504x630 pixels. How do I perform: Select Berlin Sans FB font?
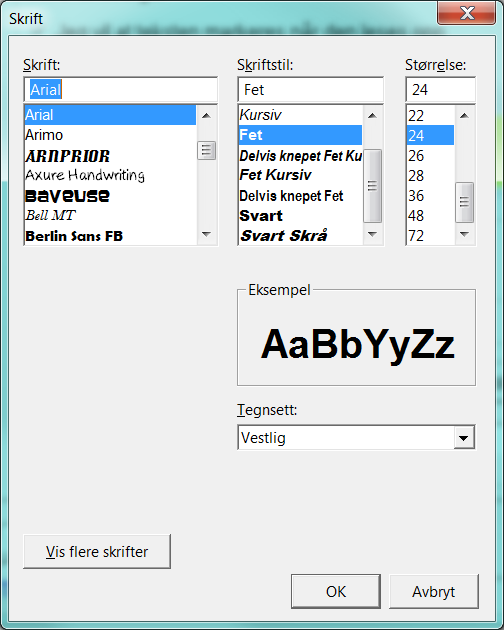pos(110,236)
